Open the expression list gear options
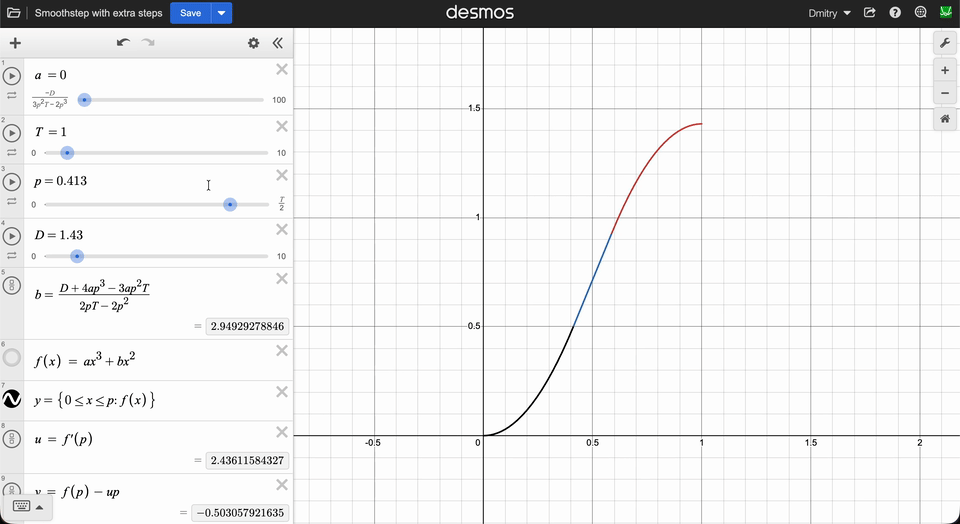The width and height of the screenshot is (960, 524). click(x=253, y=43)
